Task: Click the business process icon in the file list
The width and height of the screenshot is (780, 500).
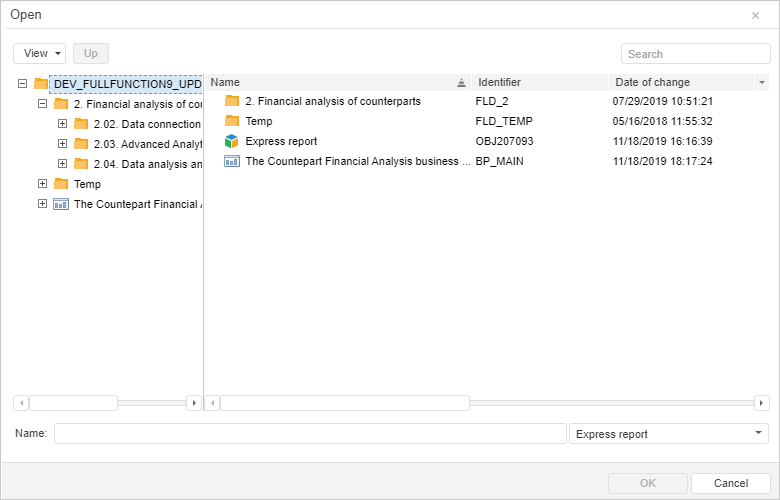Action: tap(232, 161)
